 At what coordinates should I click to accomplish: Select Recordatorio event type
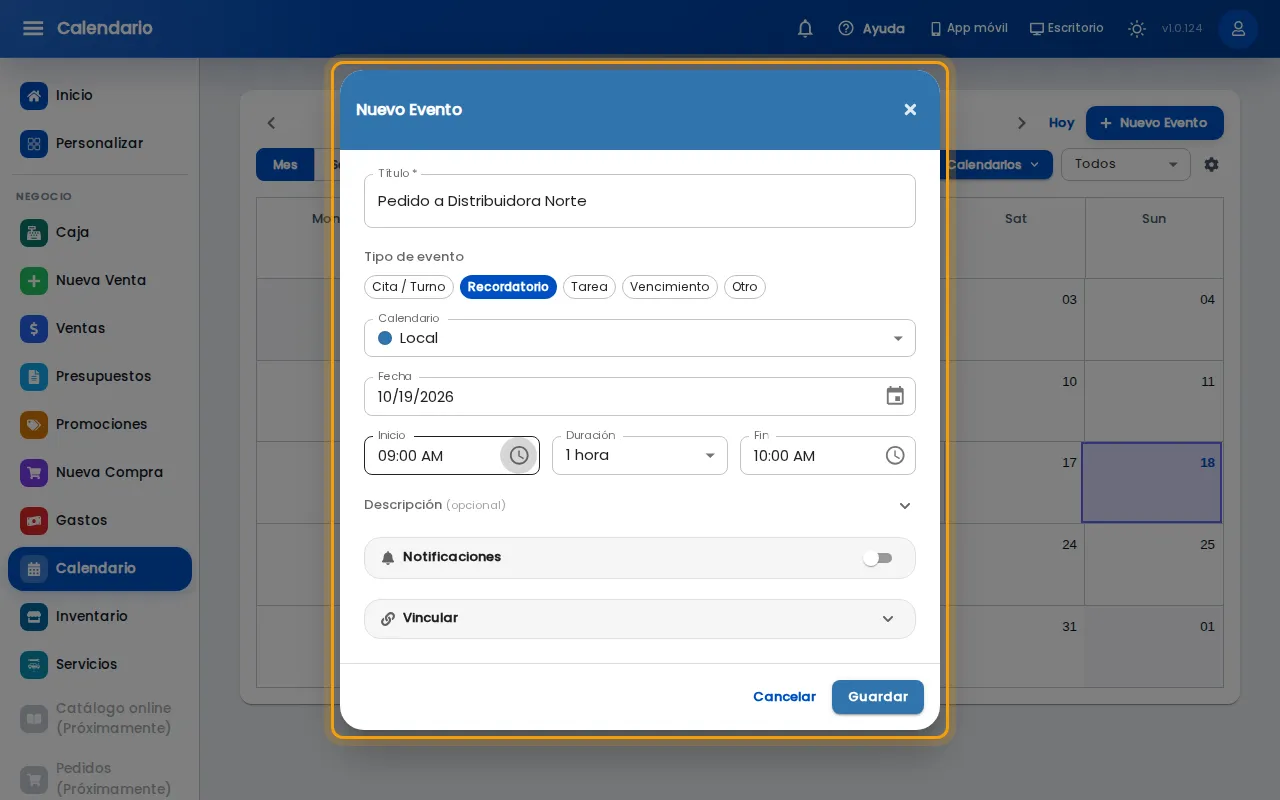508,287
